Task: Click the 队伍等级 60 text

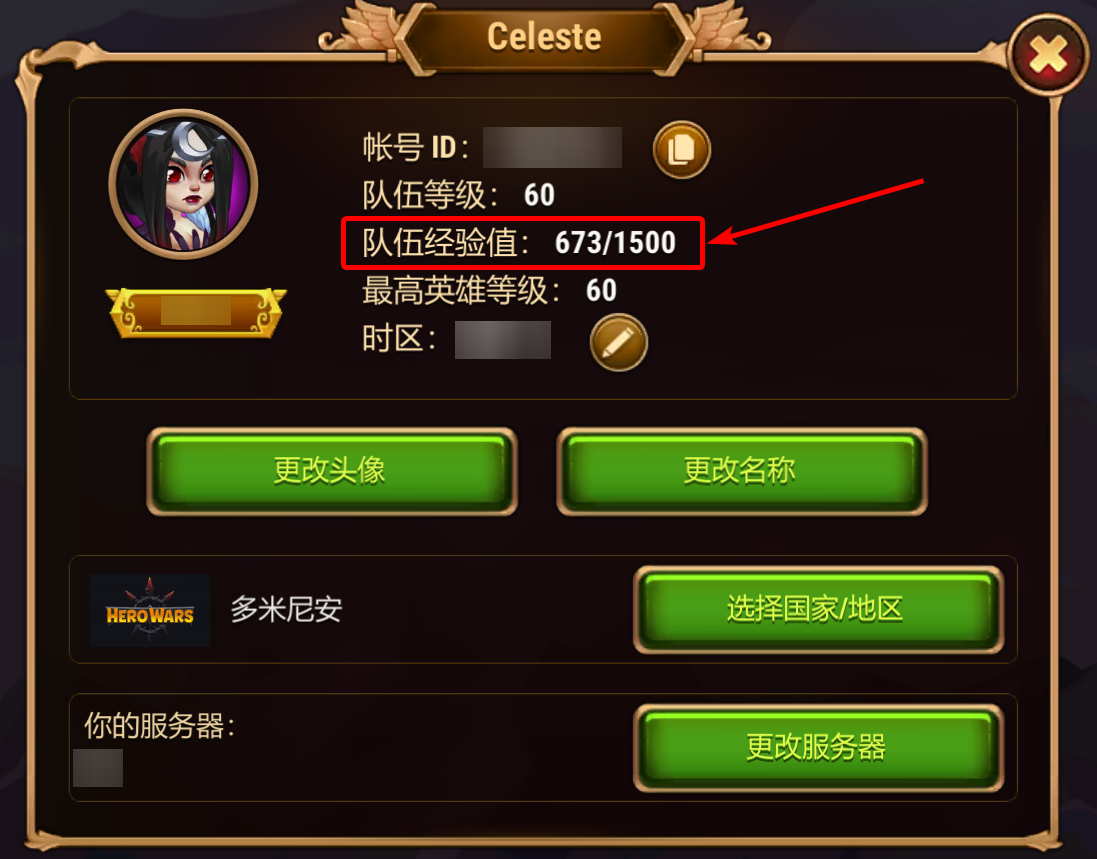Action: tap(458, 195)
